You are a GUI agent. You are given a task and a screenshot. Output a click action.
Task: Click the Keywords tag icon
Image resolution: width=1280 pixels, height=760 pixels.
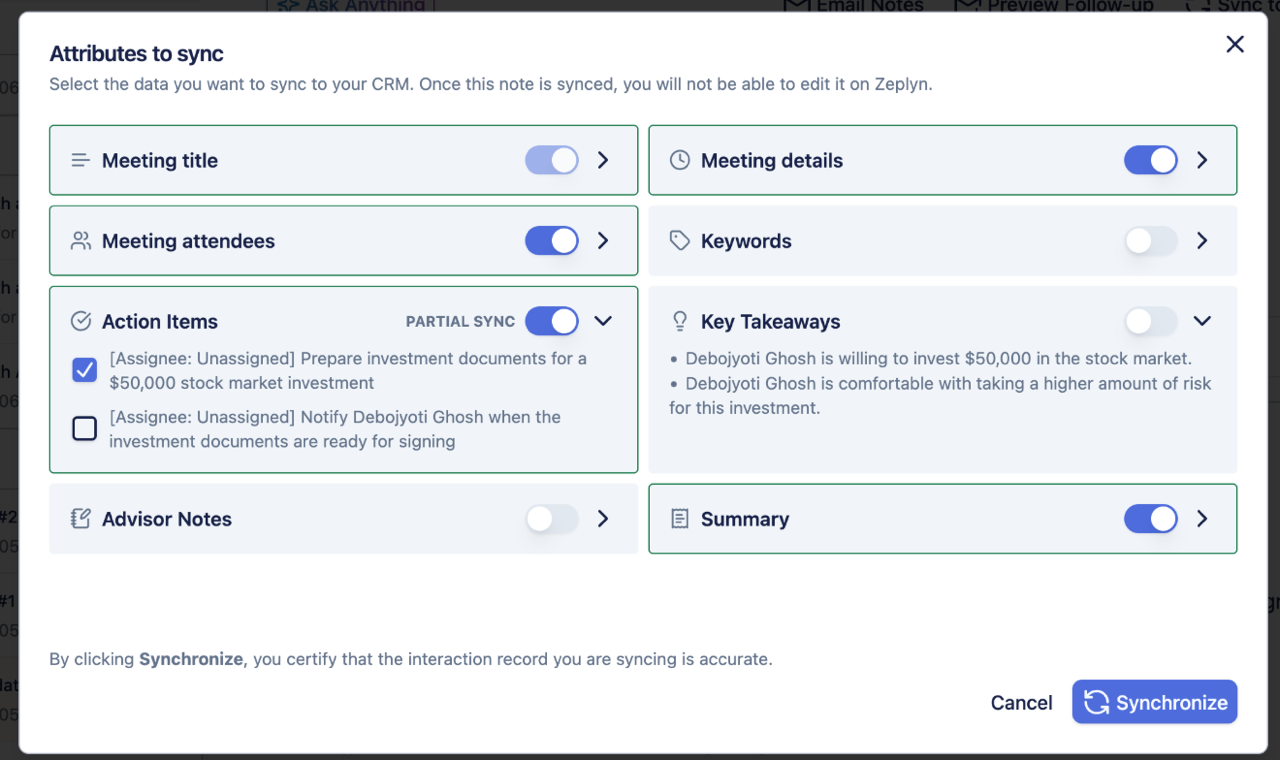click(680, 241)
